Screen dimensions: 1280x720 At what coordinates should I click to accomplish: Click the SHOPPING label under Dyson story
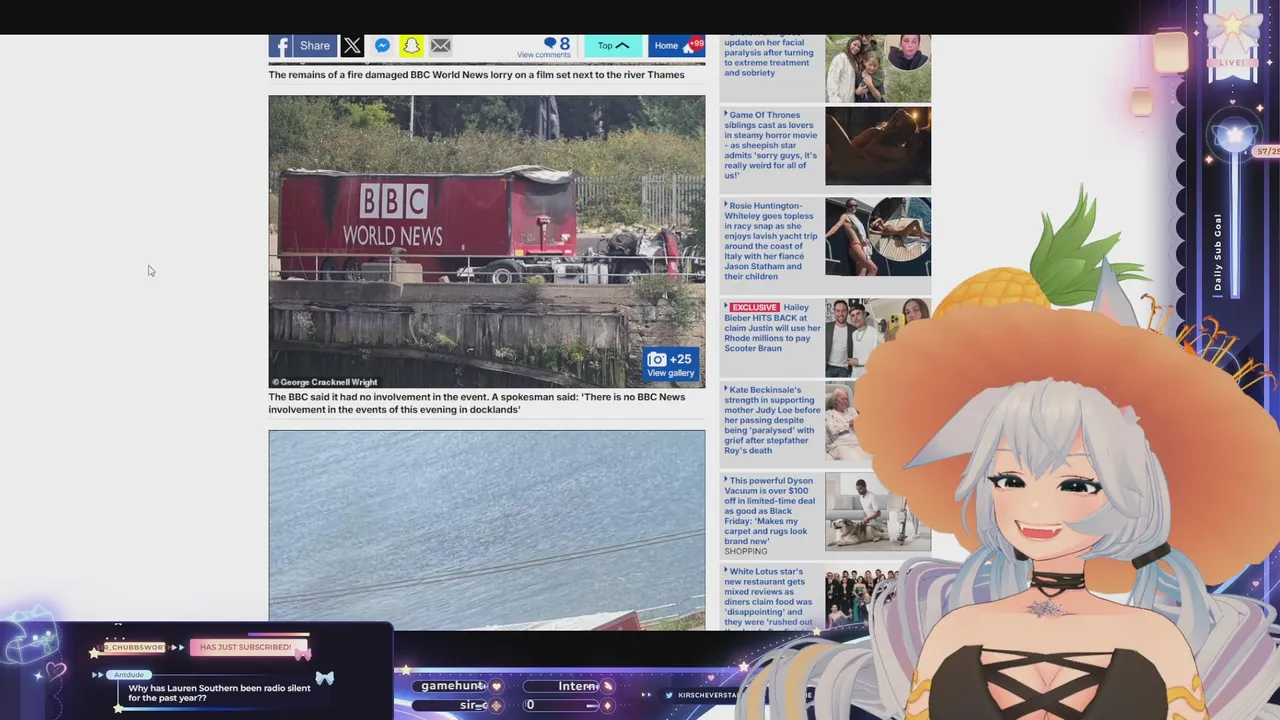[x=746, y=551]
